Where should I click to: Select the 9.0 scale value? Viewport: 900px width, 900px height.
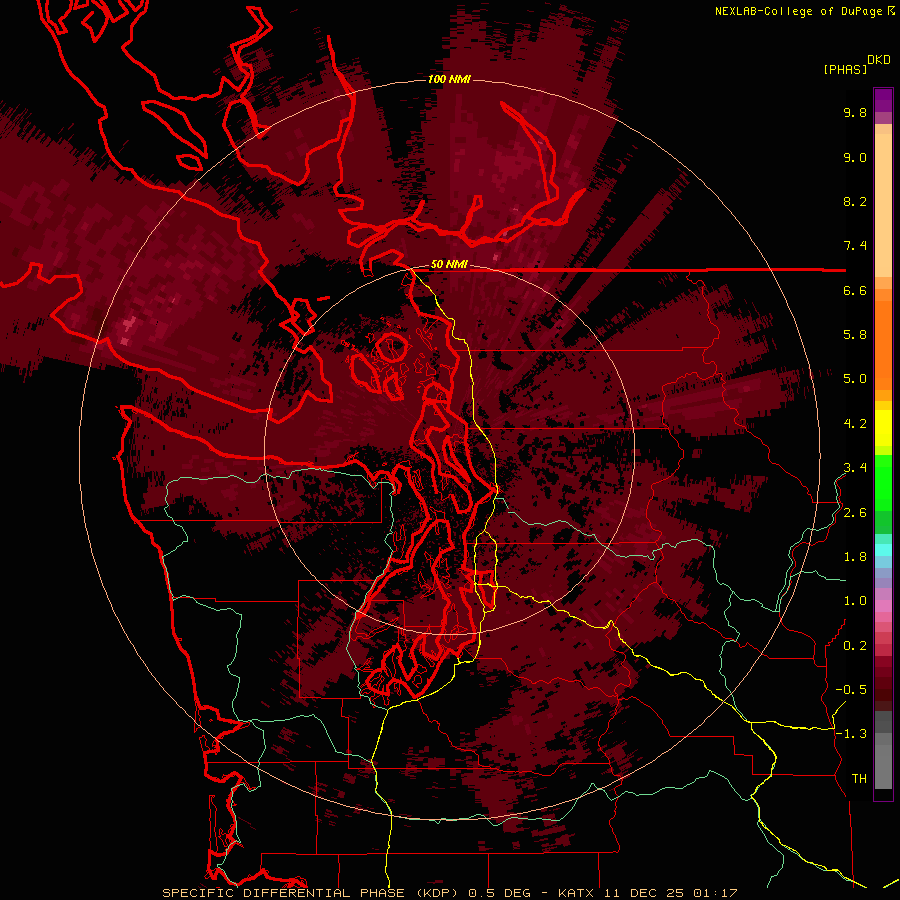855,157
